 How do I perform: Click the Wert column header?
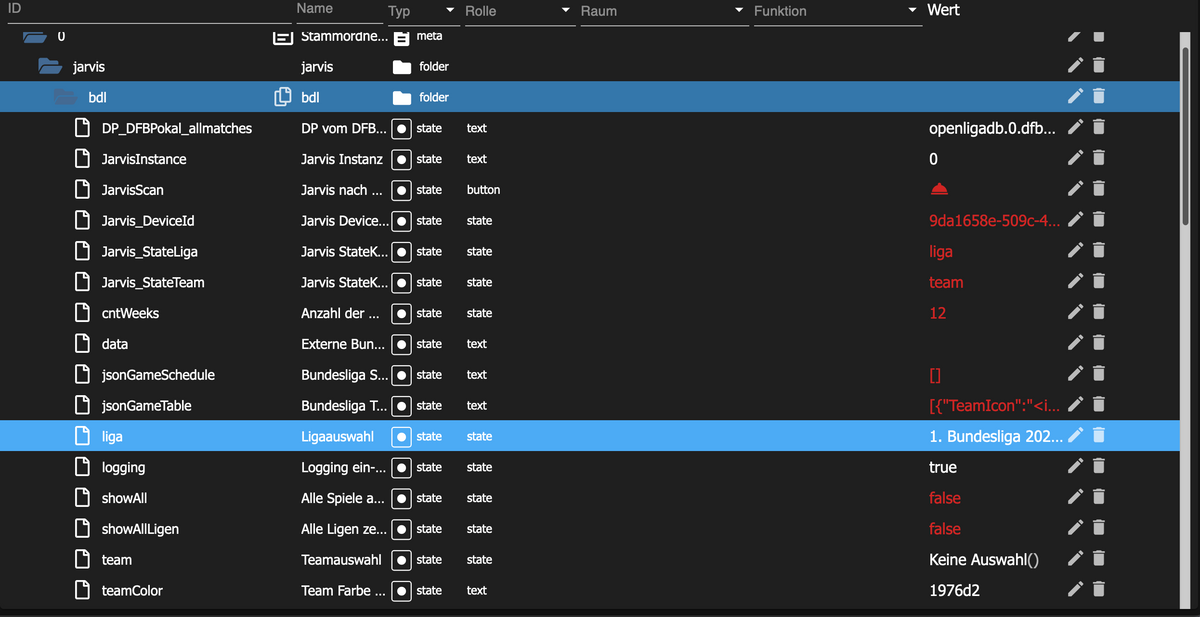(943, 10)
